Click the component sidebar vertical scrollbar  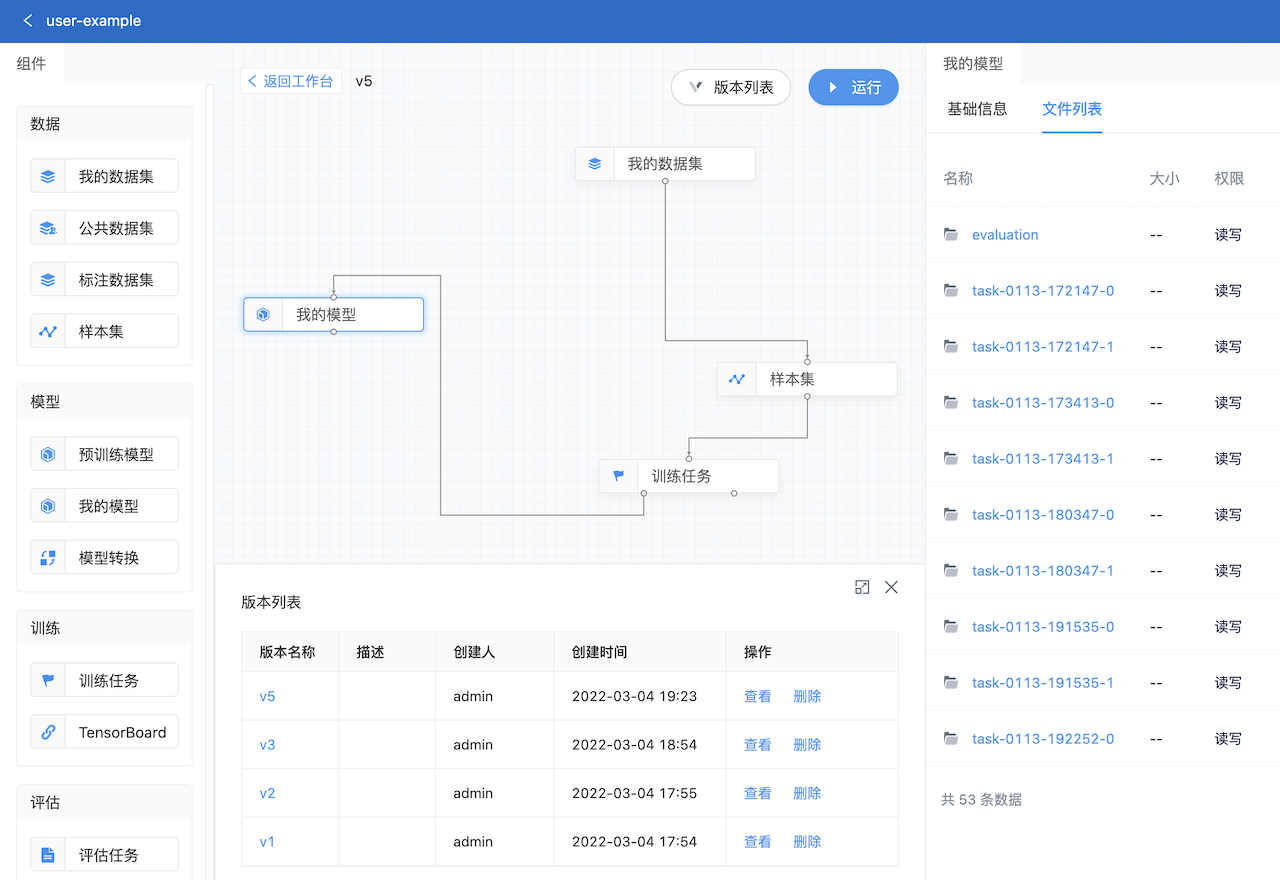click(x=210, y=480)
